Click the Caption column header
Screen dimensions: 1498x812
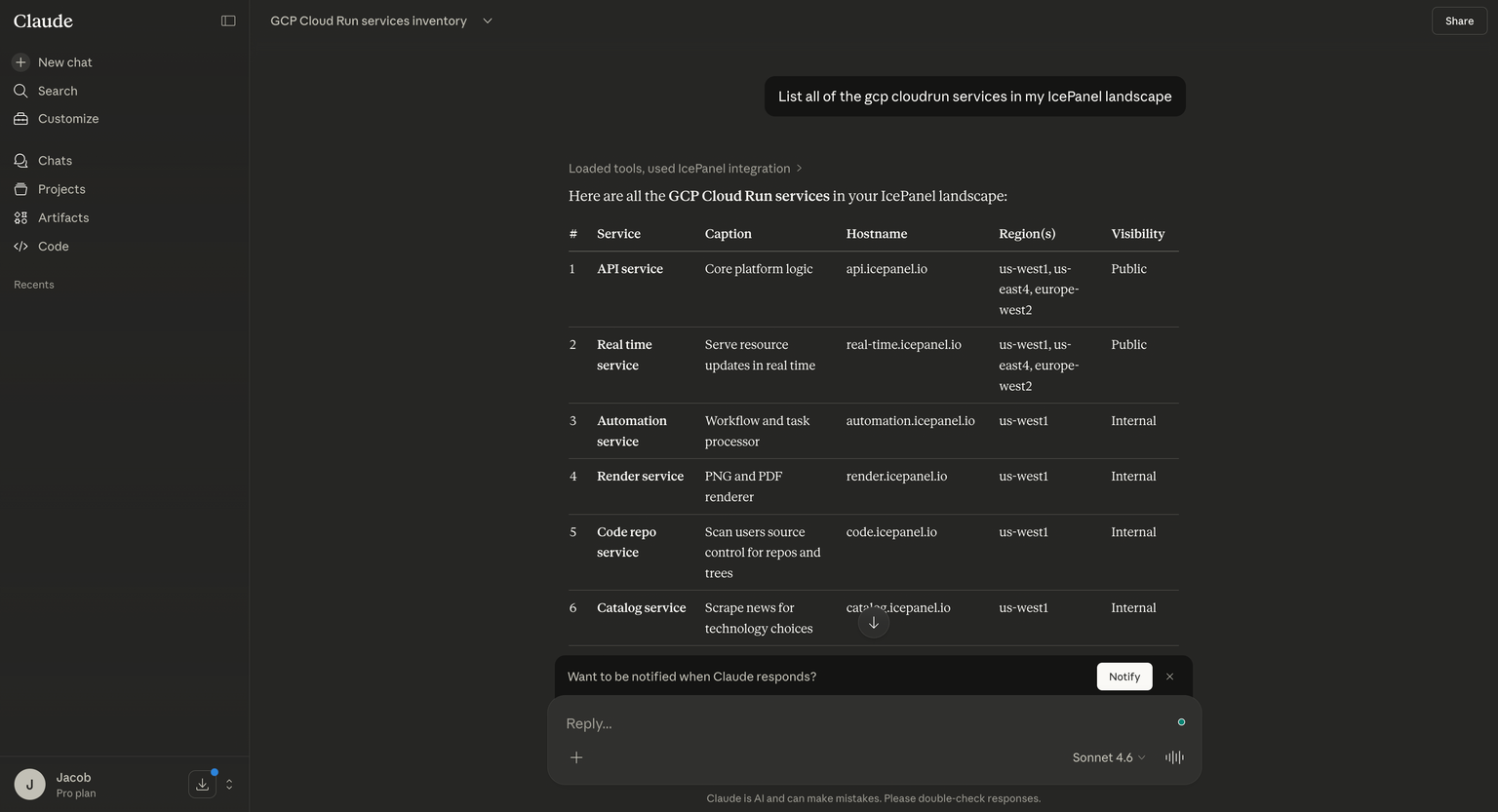[x=729, y=234]
